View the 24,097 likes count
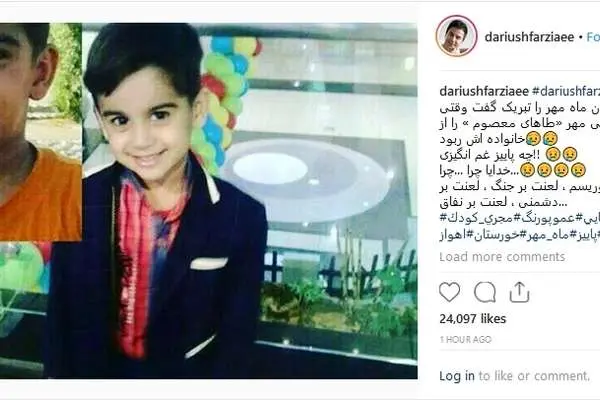The width and height of the screenshot is (600, 400). point(473,318)
